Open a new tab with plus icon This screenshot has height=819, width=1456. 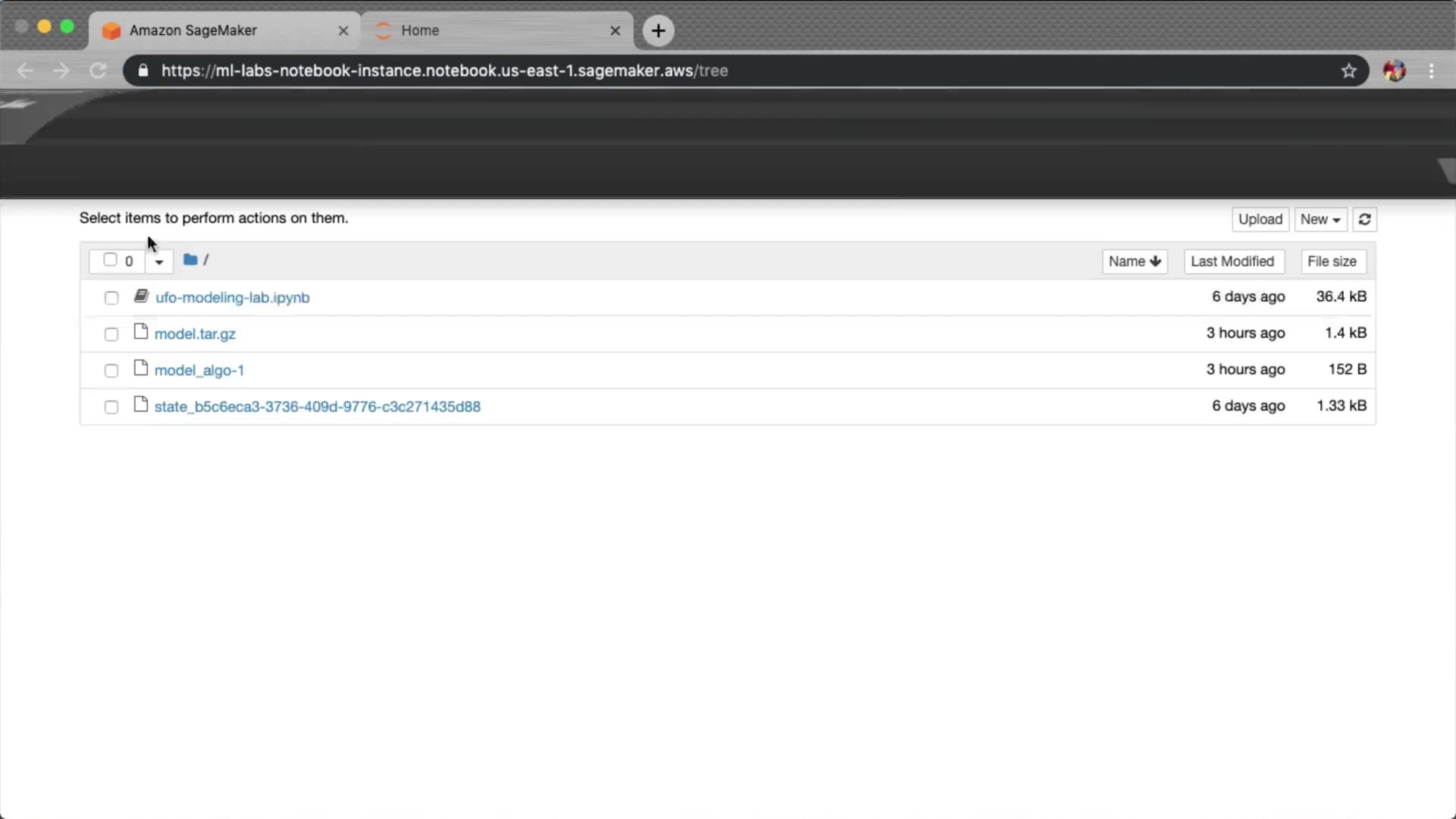pos(658,30)
